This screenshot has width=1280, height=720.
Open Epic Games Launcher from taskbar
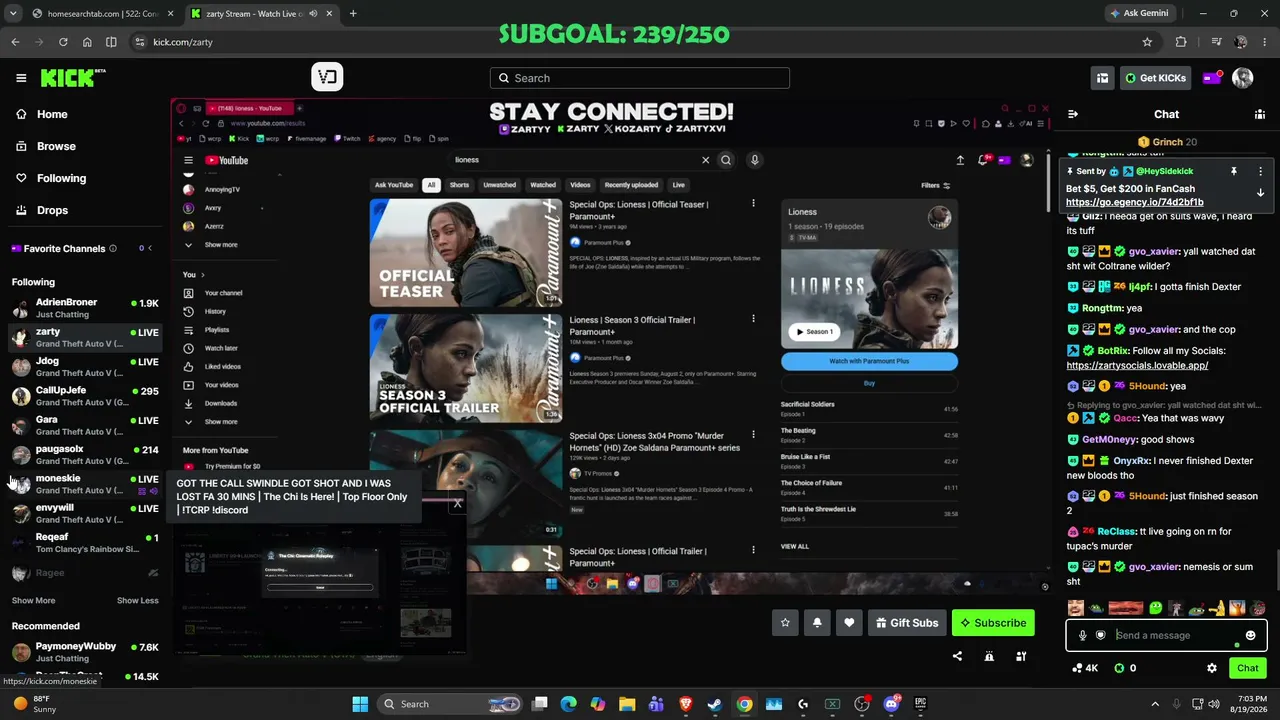920,704
